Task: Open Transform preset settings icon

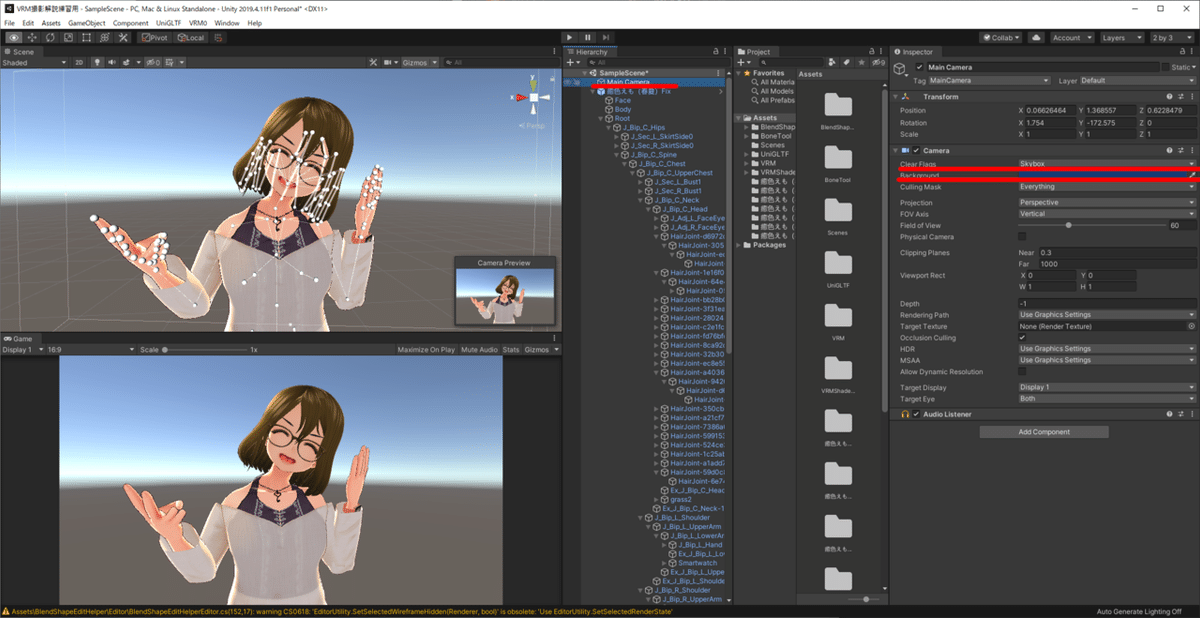Action: (x=1179, y=97)
